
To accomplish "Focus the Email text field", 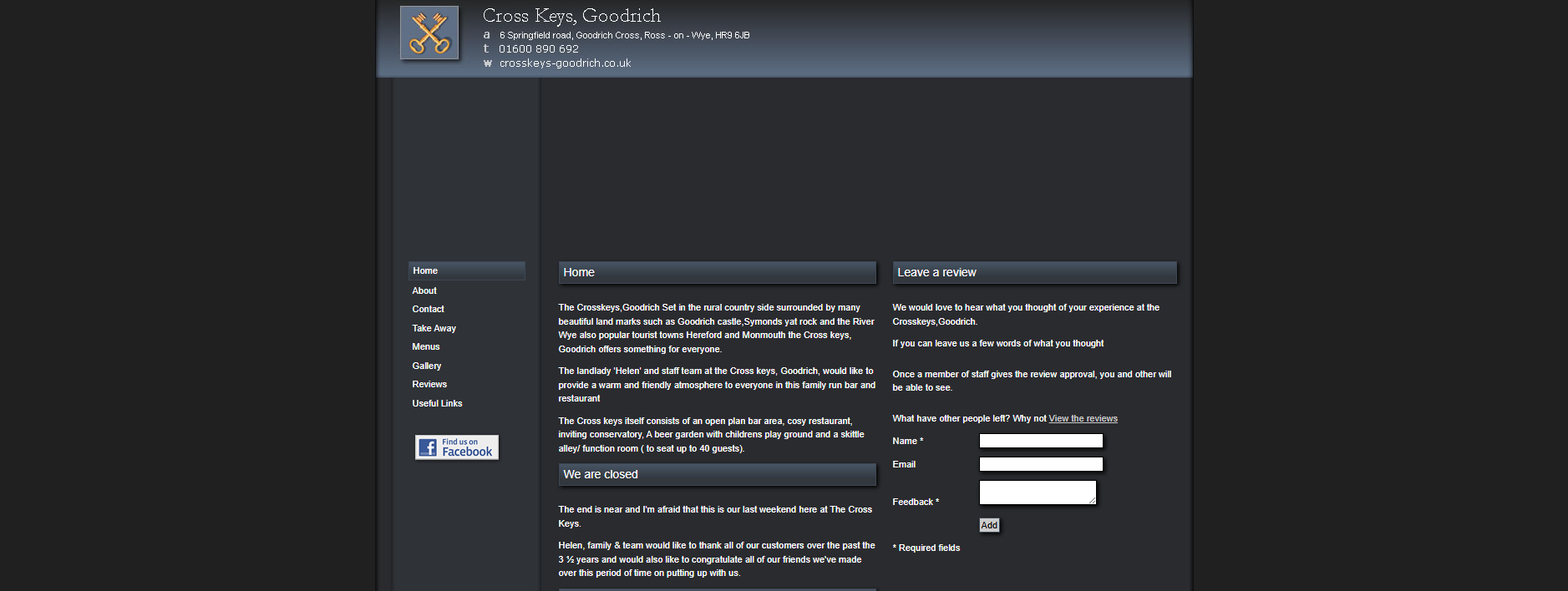I will tap(1041, 464).
